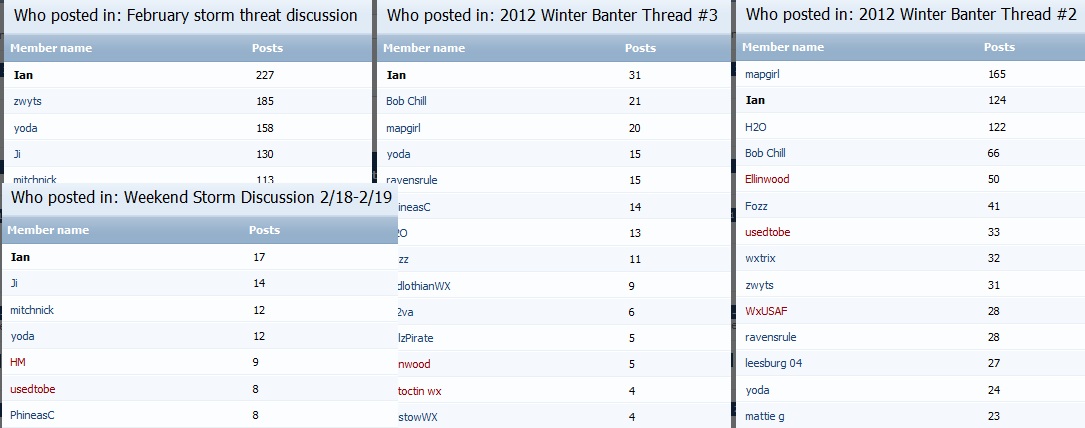Viewport: 1085px width, 428px height.
Task: Select HM member name
Action: (x=18, y=362)
